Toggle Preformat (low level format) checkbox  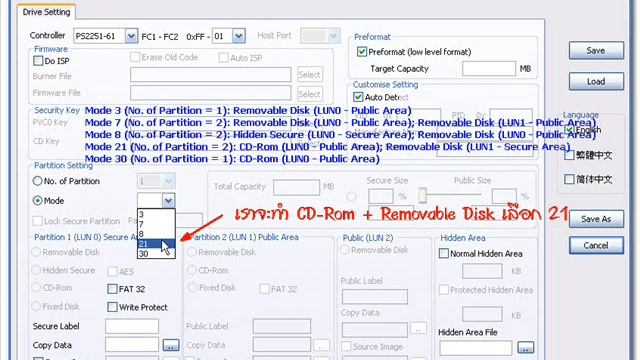click(362, 52)
